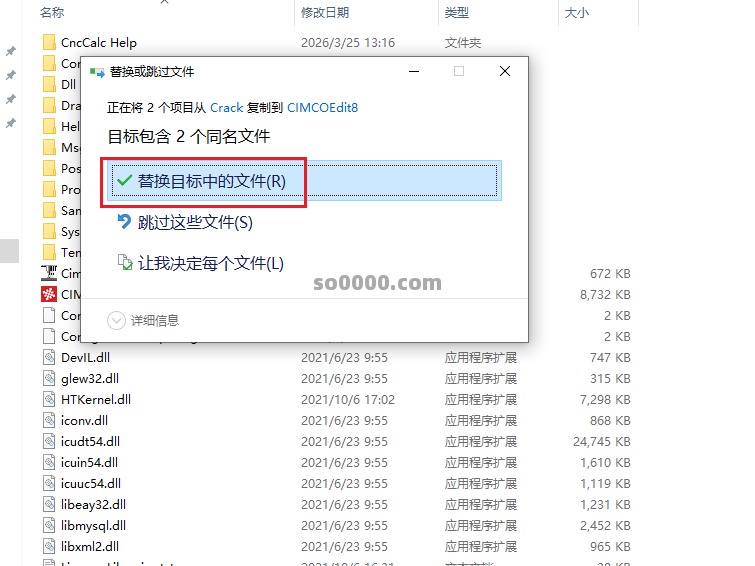Select the icuuc54.dll file icon

pyautogui.click(x=49, y=483)
